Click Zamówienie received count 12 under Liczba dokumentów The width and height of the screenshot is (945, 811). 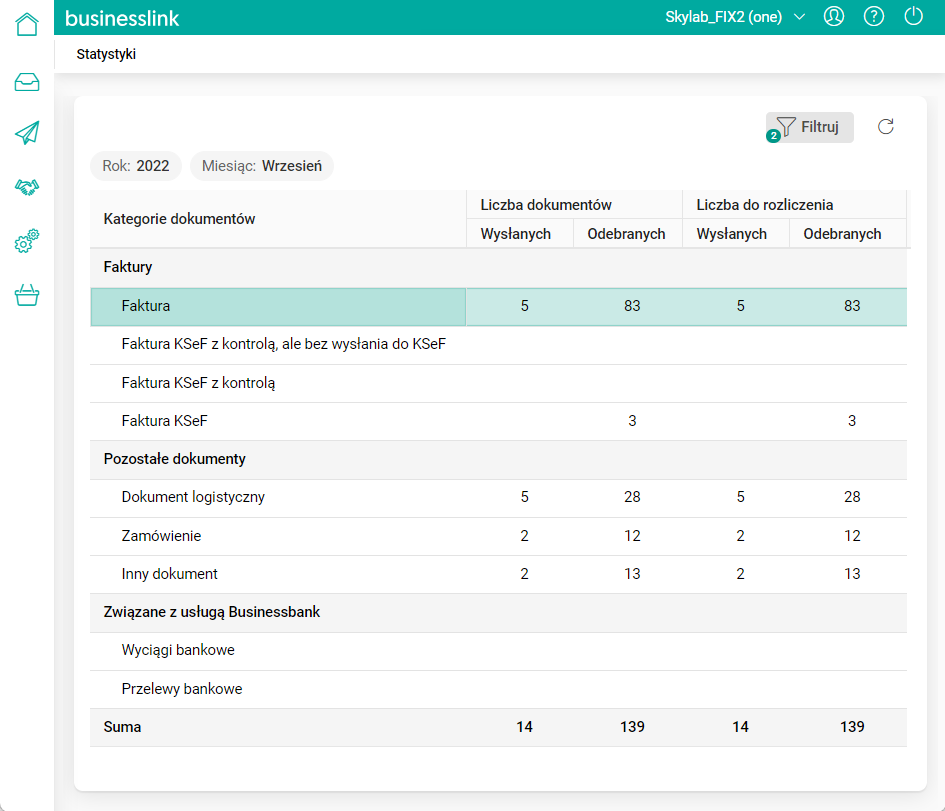tap(632, 536)
